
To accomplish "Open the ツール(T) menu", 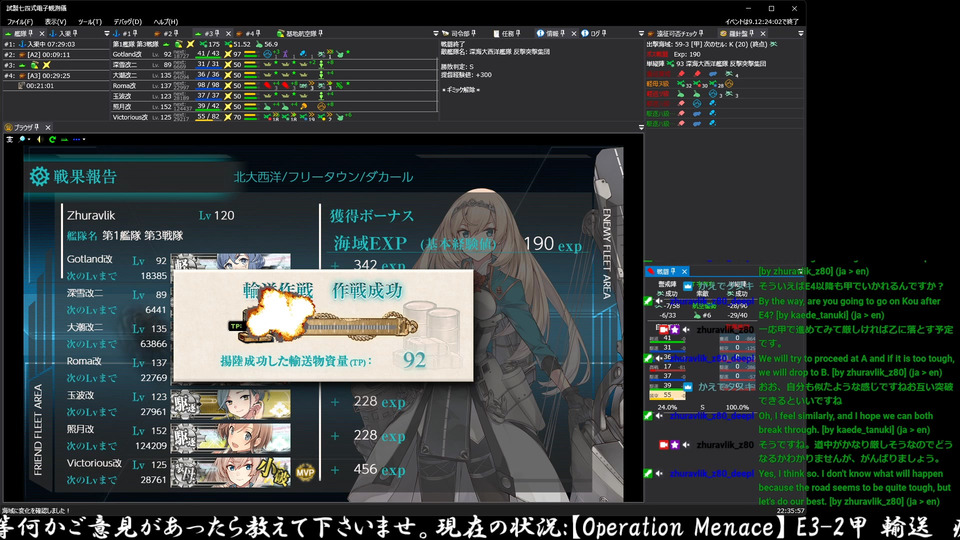I will tap(89, 21).
